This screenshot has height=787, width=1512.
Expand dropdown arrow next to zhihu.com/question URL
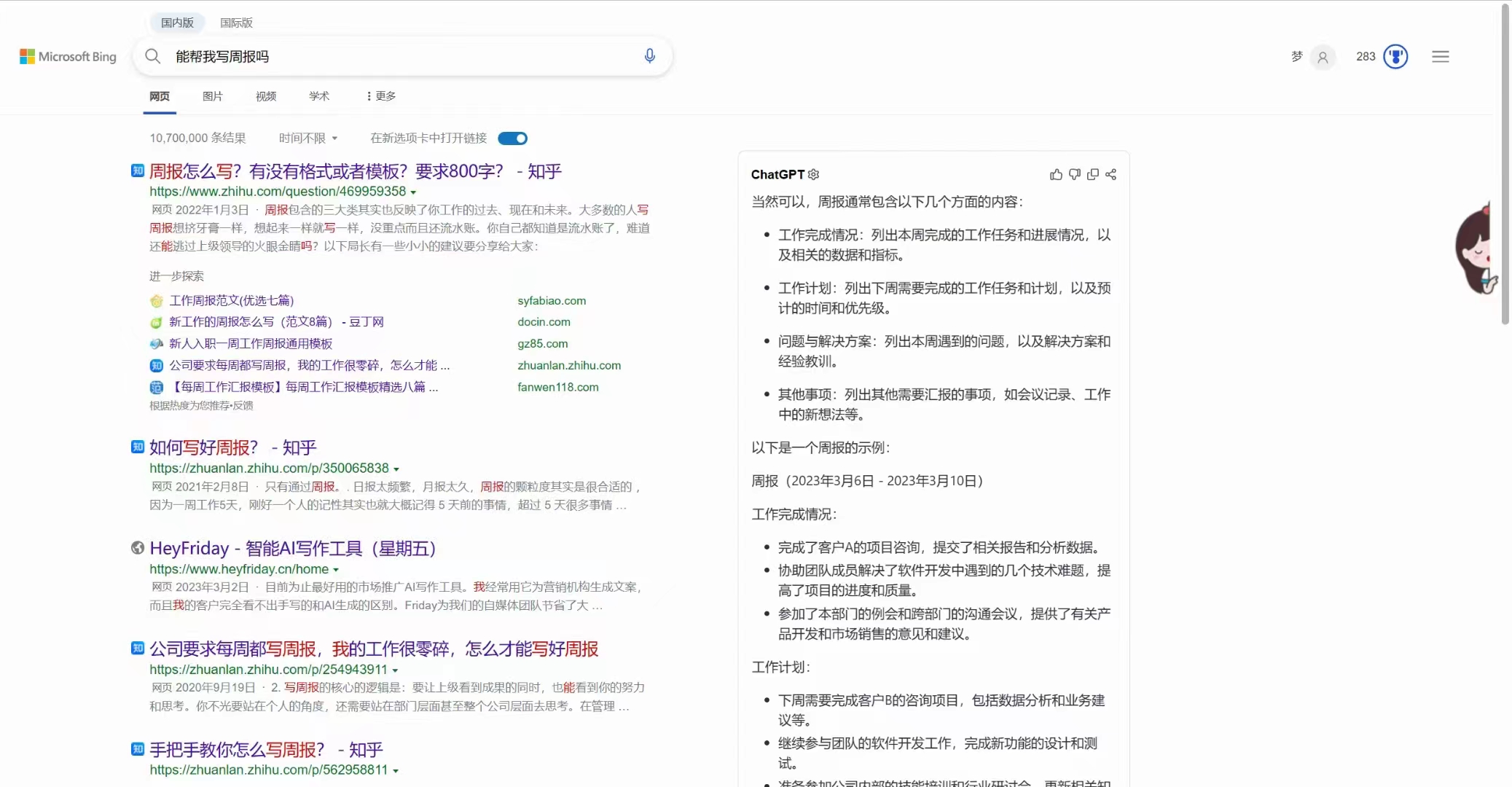click(x=413, y=192)
